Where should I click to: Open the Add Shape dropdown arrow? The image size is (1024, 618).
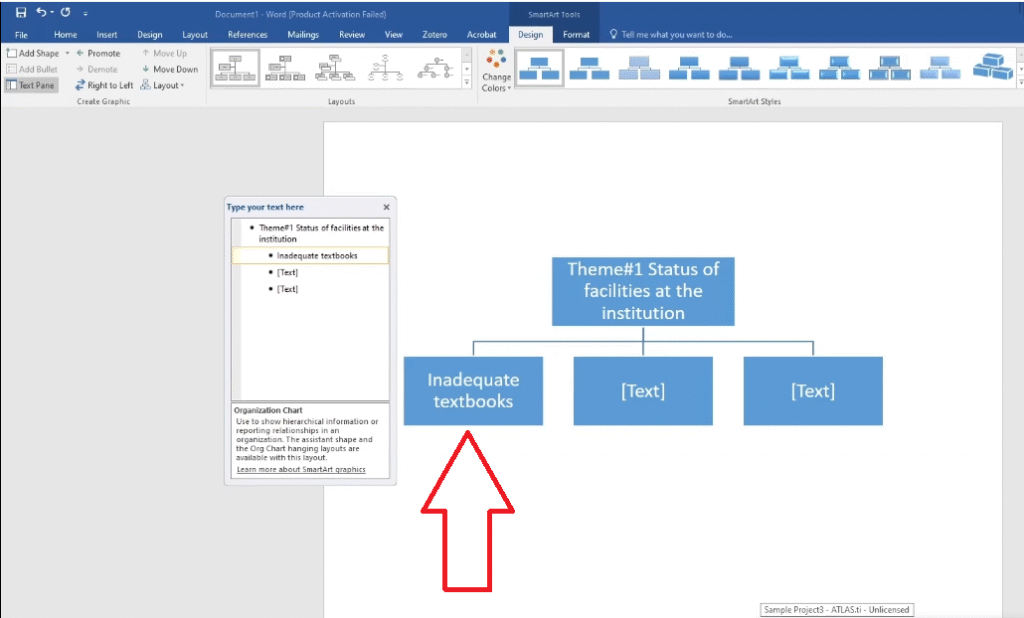pyautogui.click(x=67, y=53)
